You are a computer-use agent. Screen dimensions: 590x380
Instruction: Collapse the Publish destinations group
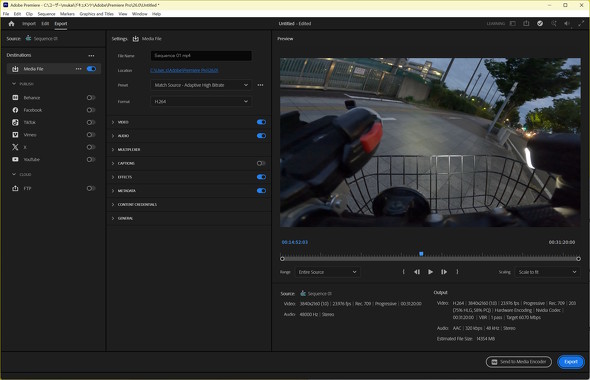pos(14,84)
